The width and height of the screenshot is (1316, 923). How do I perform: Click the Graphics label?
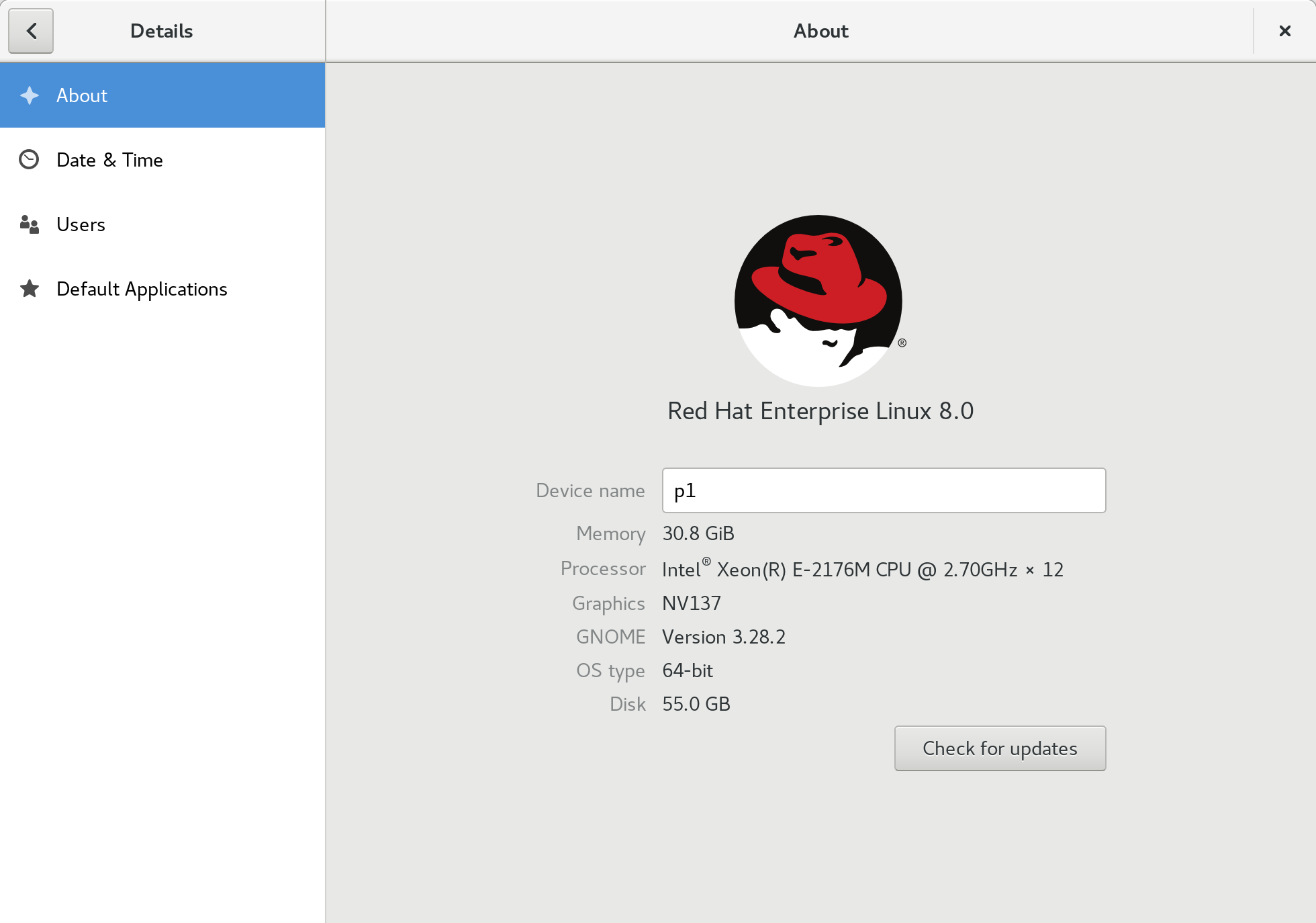608,603
